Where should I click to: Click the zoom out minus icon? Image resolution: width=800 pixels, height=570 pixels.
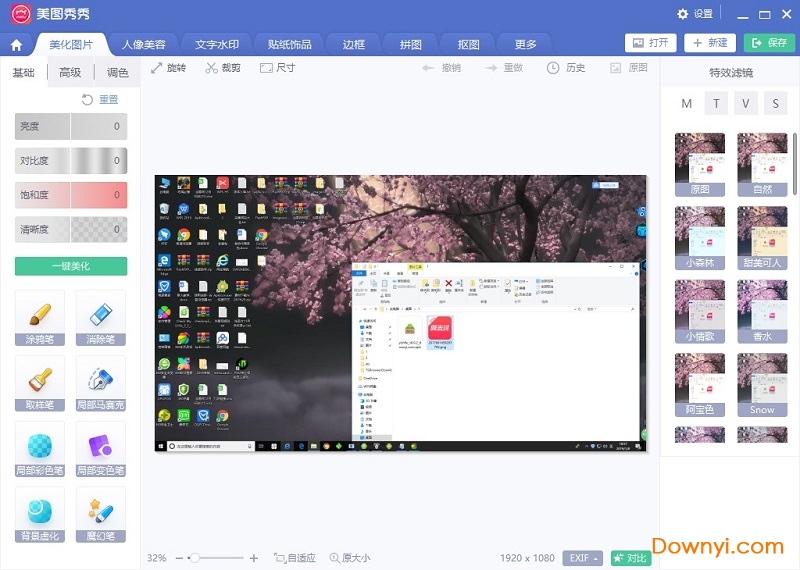tap(179, 558)
